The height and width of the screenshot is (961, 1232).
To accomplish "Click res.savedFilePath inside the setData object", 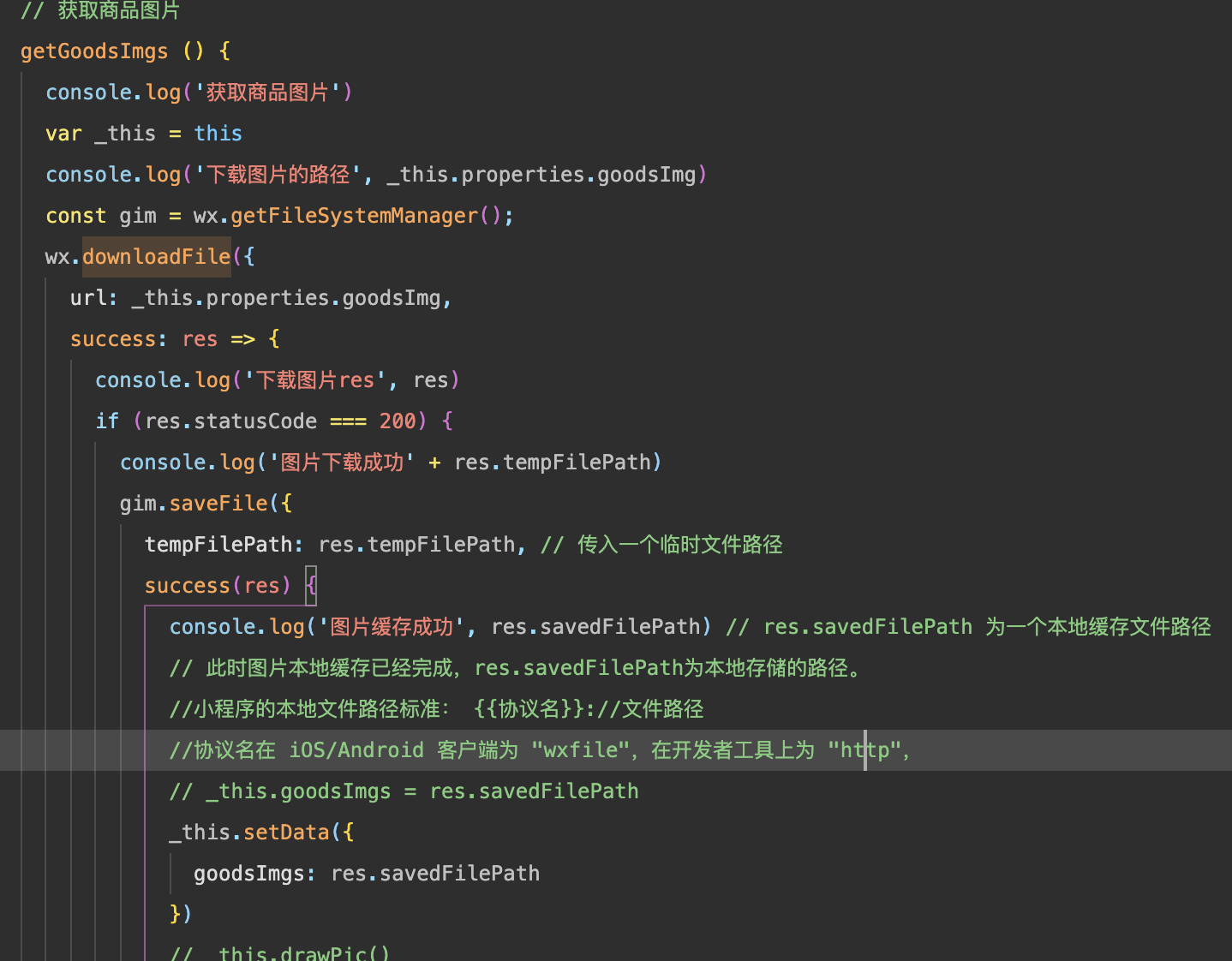I will (434, 873).
